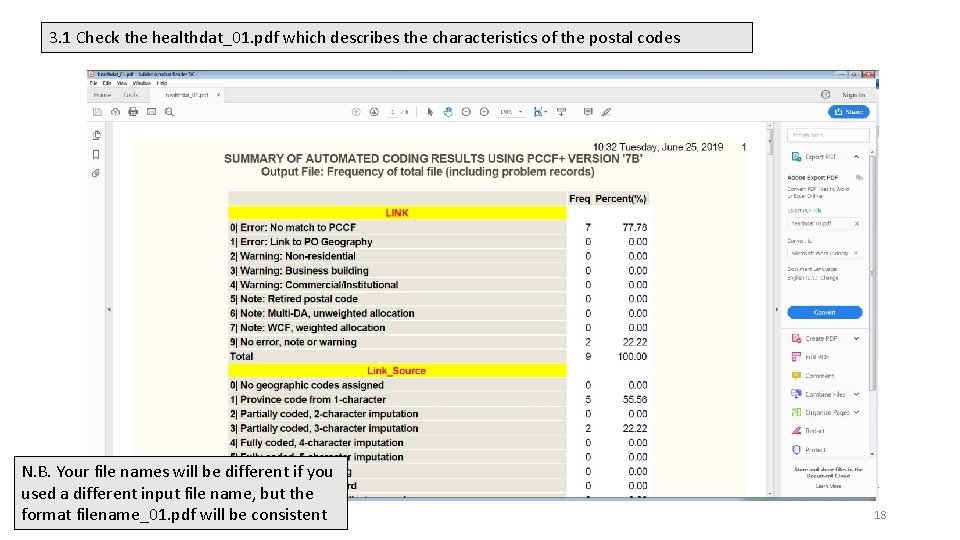Image resolution: width=960 pixels, height=540 pixels.
Task: Click the Learn More link
Action: (x=828, y=486)
